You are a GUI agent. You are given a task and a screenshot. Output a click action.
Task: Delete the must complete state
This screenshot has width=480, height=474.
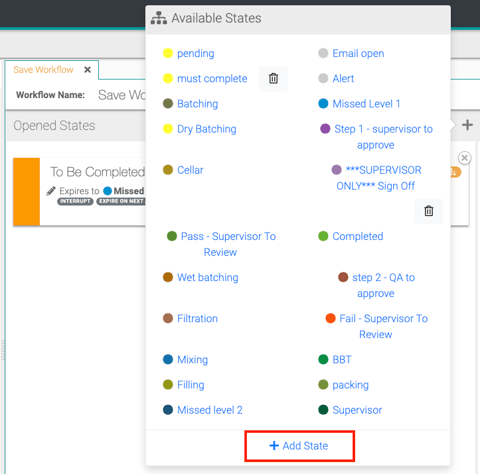click(x=273, y=79)
